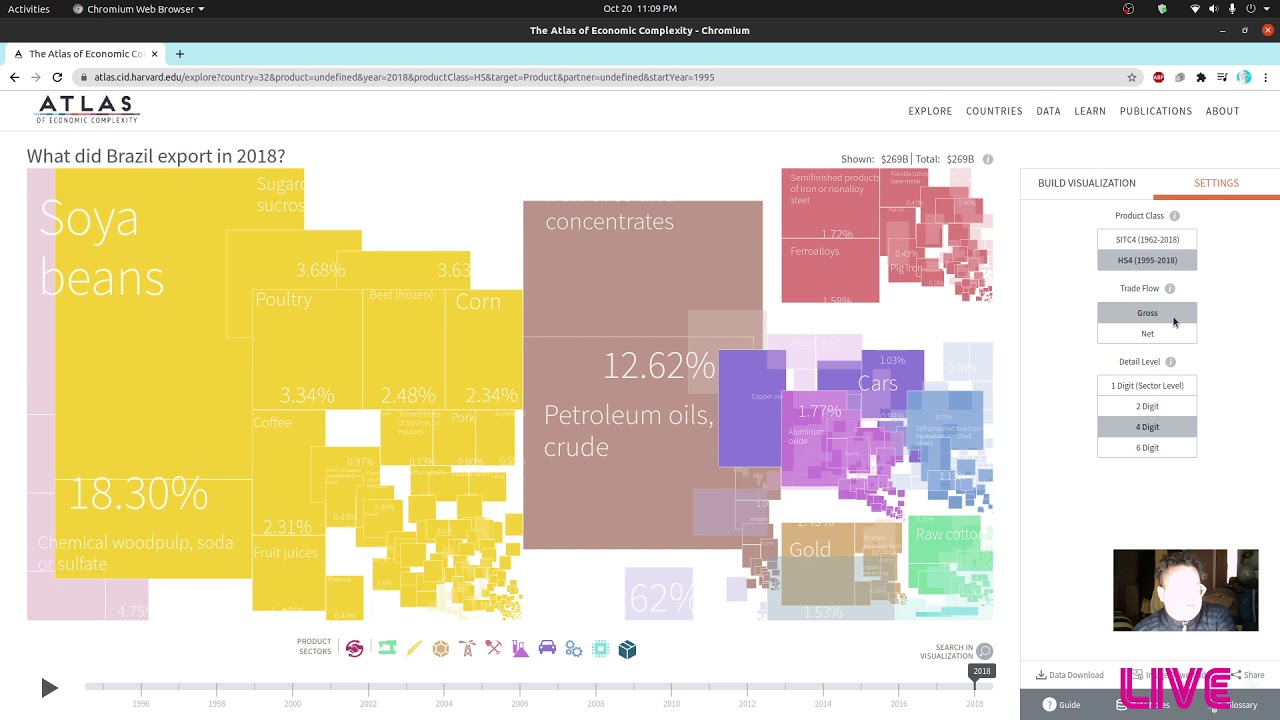Open the Countries menu
The image size is (1280, 720).
pos(994,111)
